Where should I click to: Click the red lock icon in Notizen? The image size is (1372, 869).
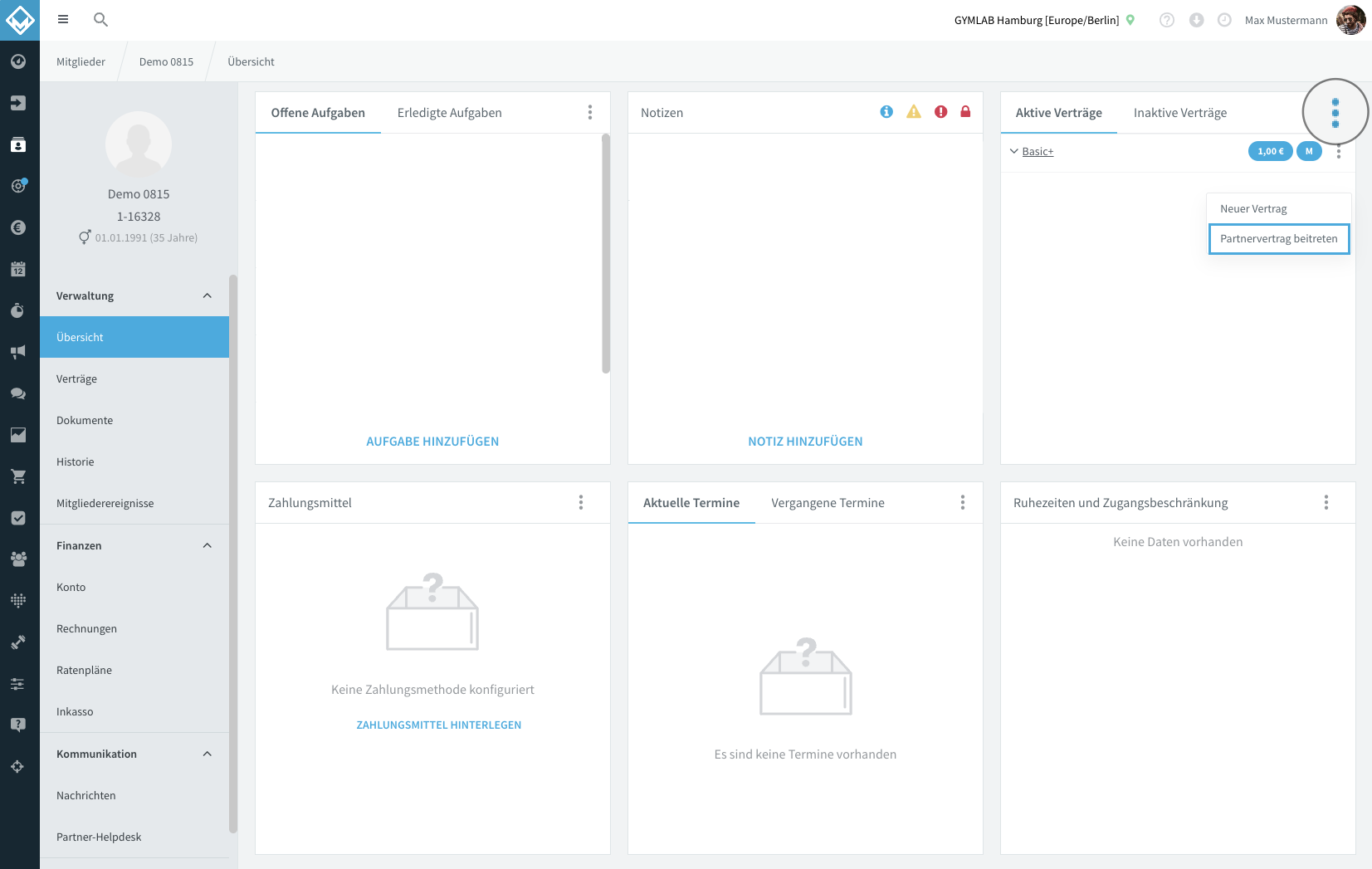click(965, 112)
